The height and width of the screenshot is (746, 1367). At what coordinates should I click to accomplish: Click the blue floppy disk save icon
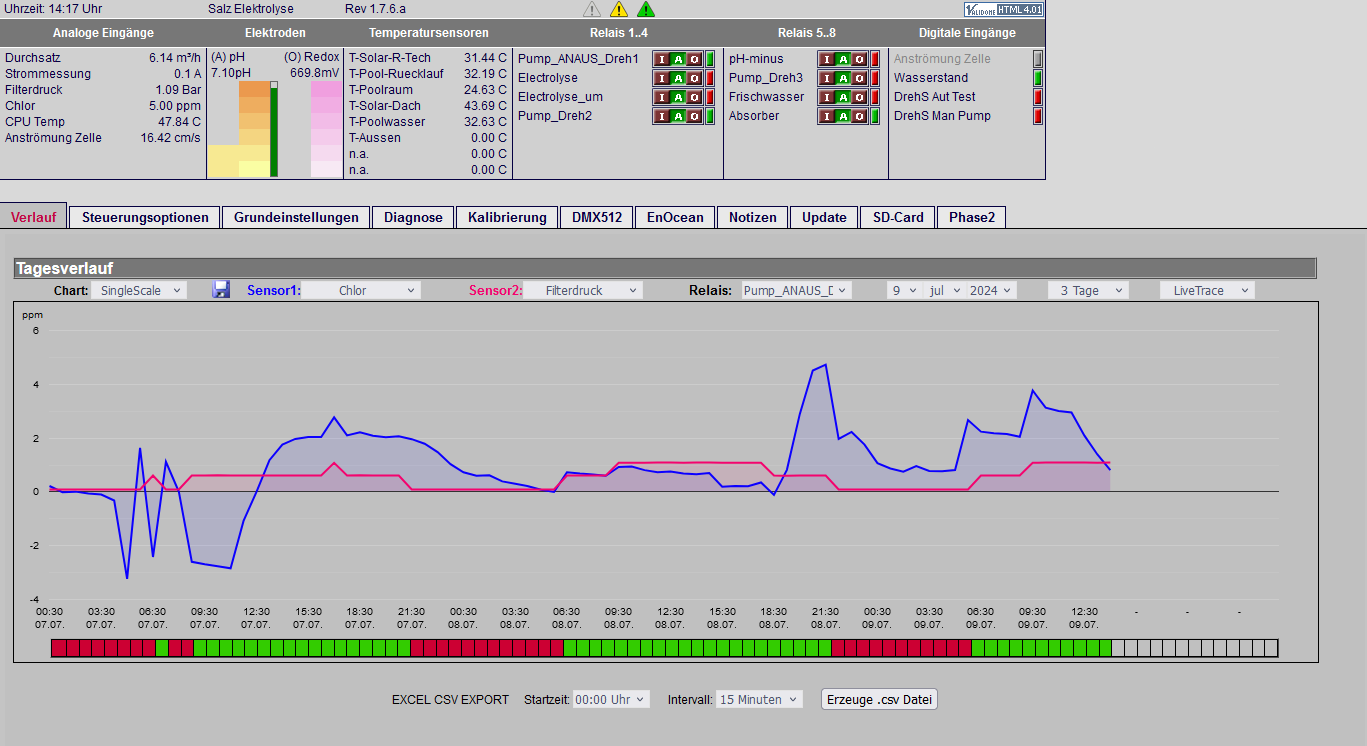[x=221, y=290]
